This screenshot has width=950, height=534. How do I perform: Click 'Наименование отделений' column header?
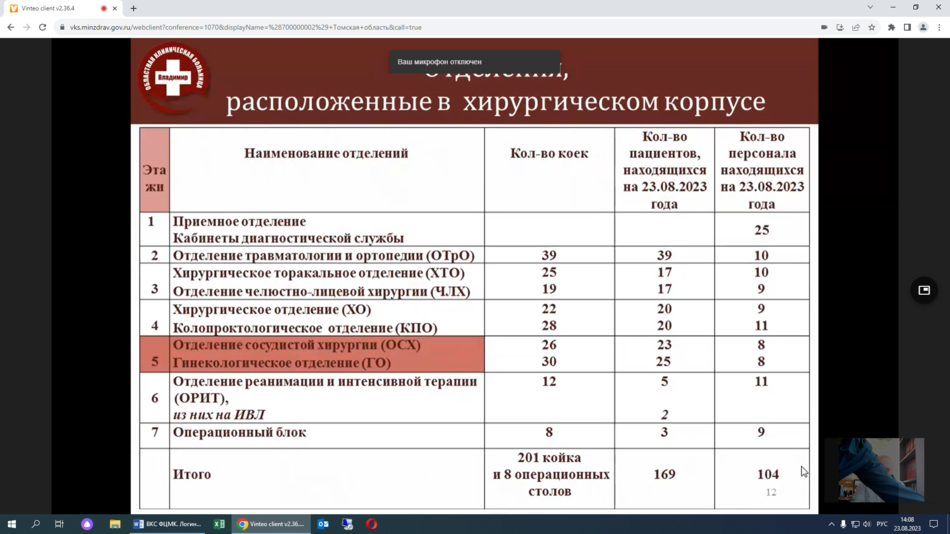click(x=326, y=153)
